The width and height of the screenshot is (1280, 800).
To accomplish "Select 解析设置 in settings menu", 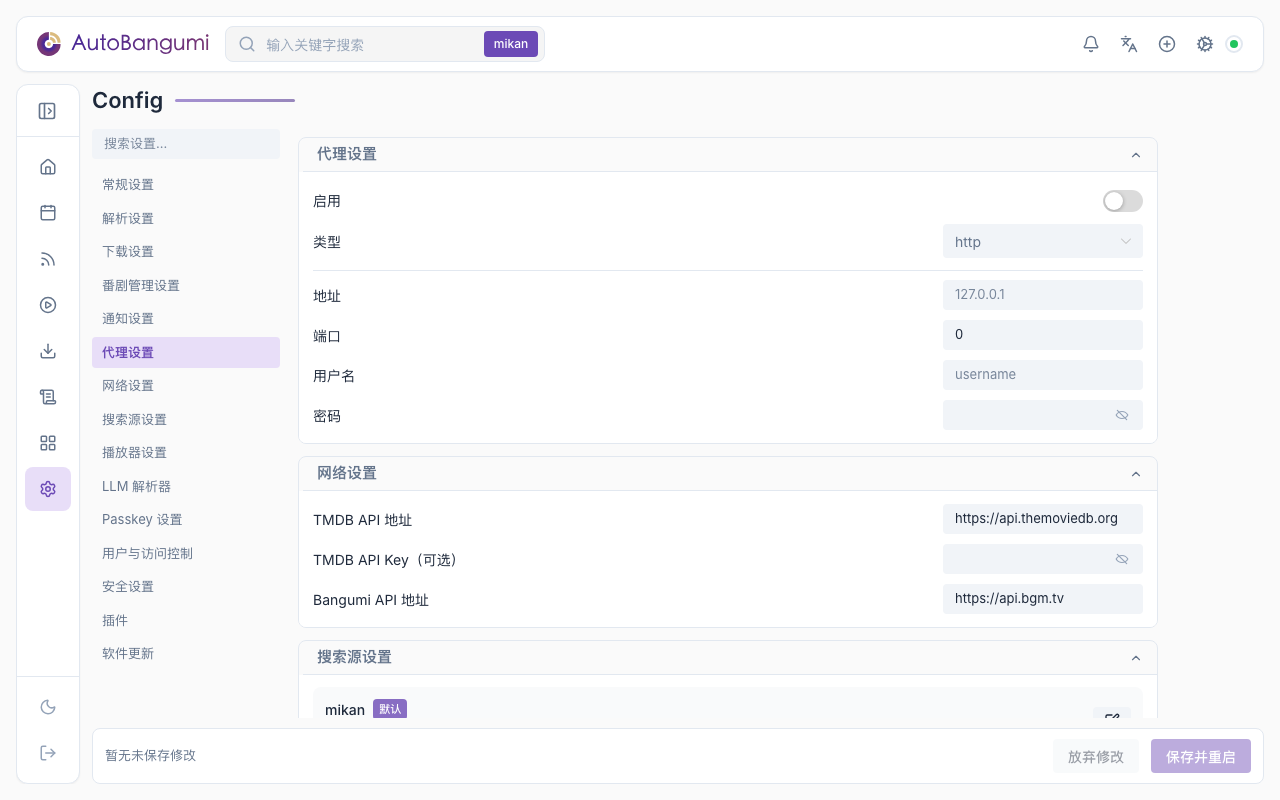I will [x=186, y=218].
